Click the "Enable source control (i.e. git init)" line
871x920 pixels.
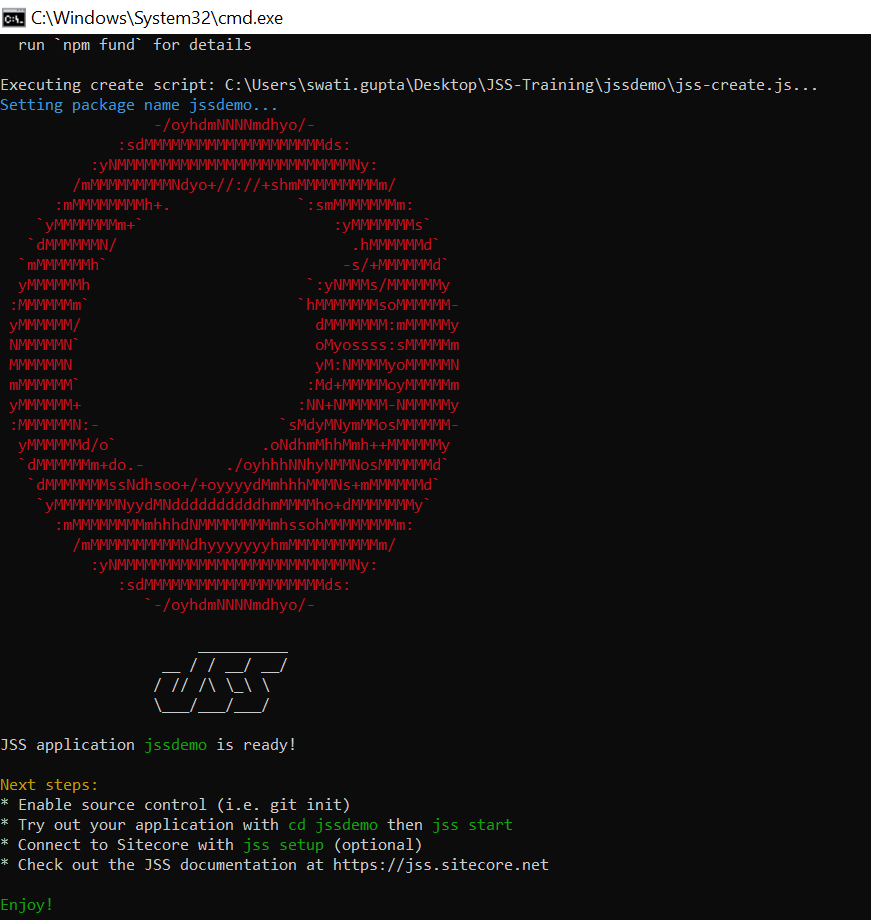pyautogui.click(x=175, y=805)
